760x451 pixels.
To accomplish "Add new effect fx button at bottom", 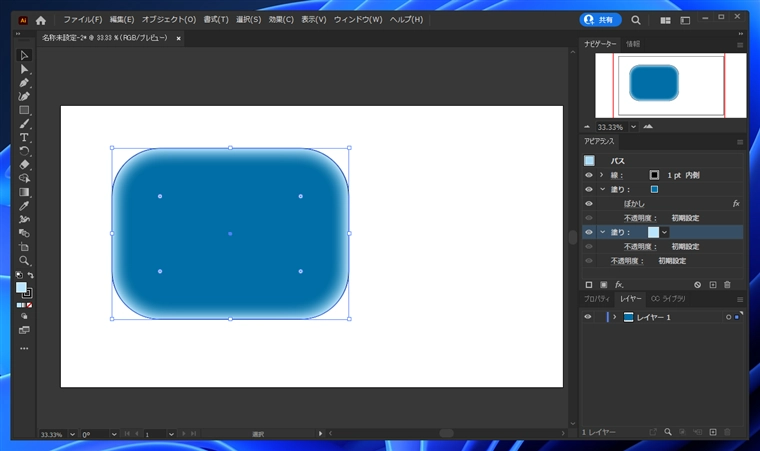I will [619, 285].
